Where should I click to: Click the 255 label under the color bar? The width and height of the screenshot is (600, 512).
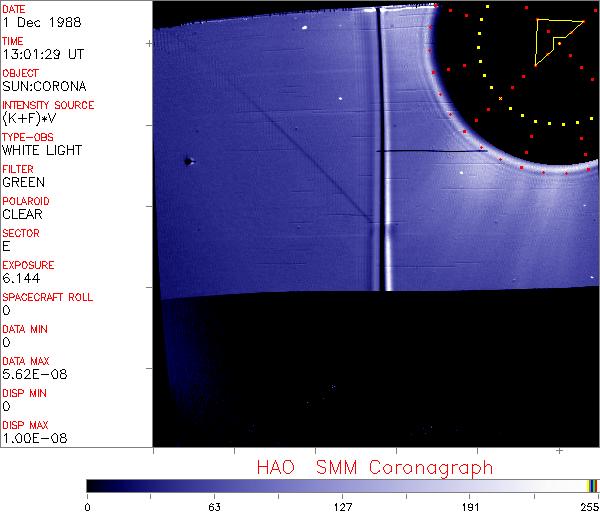pos(588,506)
